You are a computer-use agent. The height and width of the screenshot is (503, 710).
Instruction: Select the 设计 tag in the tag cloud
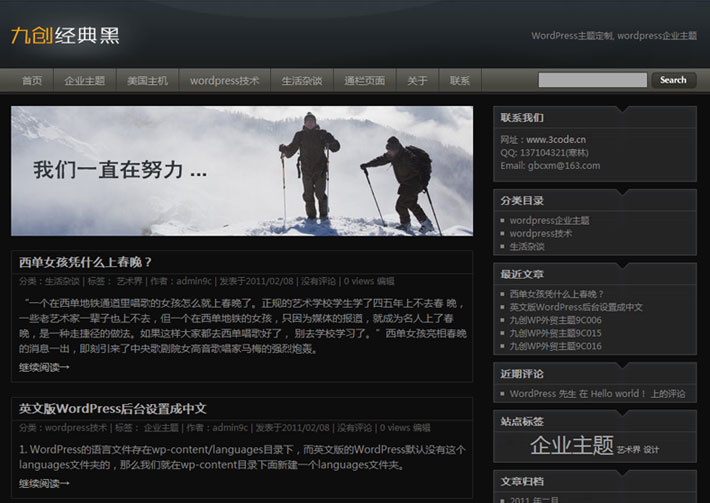tap(651, 450)
